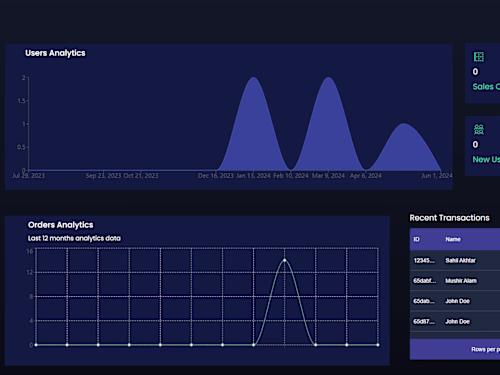
Task: Open the Sales card label
Action: [486, 87]
